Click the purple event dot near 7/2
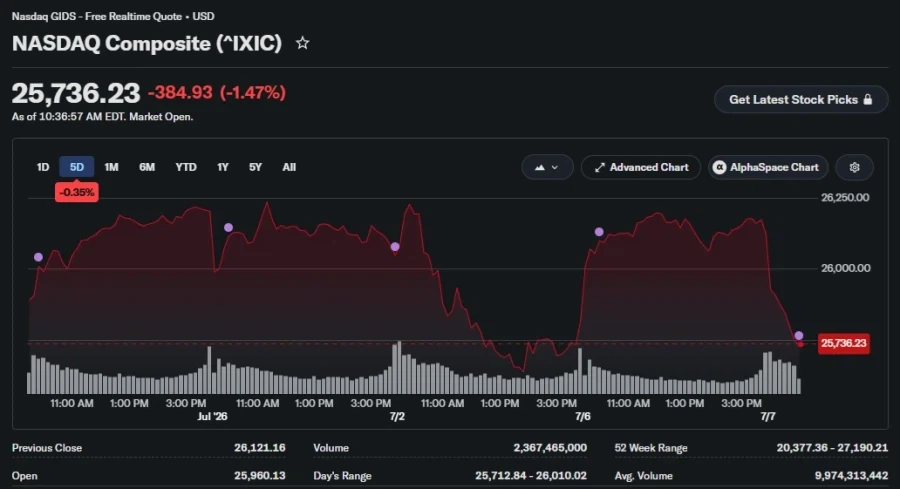The image size is (900, 489). point(395,247)
